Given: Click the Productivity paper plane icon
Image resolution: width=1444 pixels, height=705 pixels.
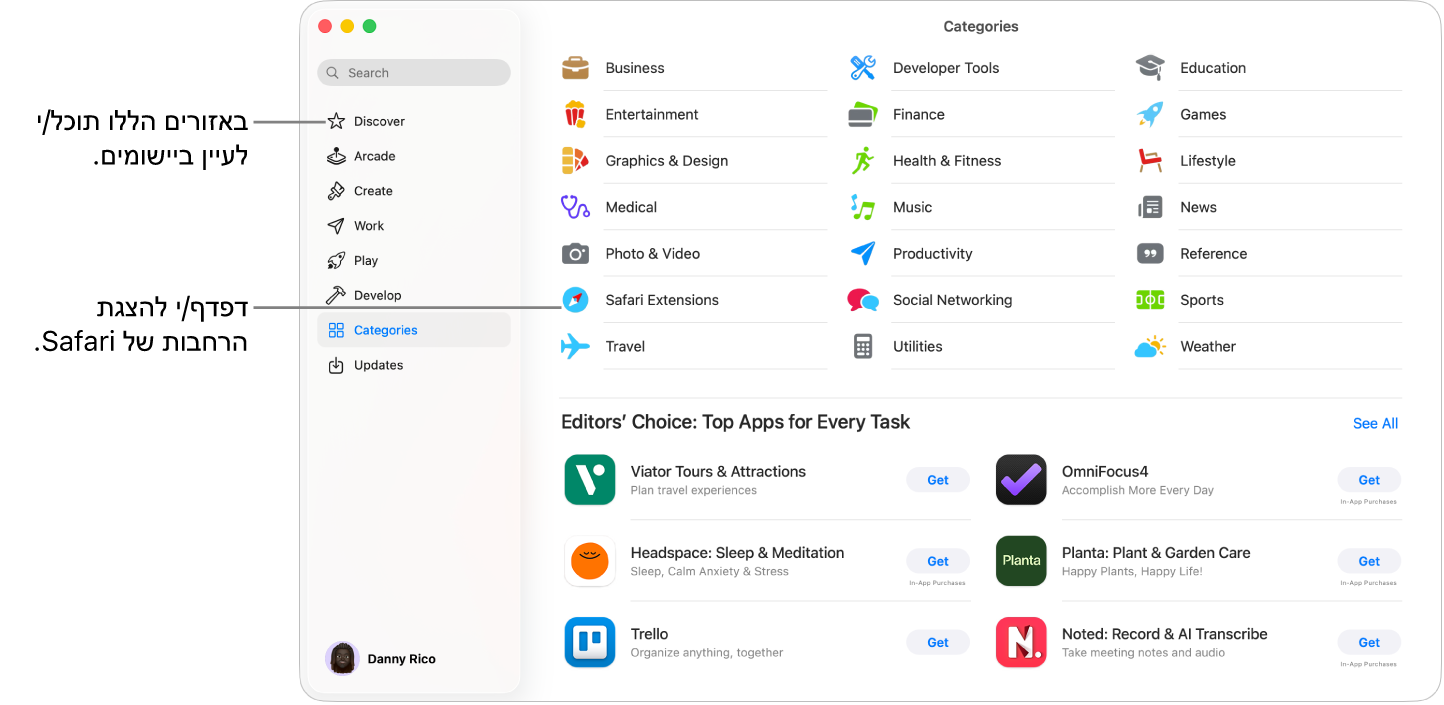Looking at the screenshot, I should (863, 253).
